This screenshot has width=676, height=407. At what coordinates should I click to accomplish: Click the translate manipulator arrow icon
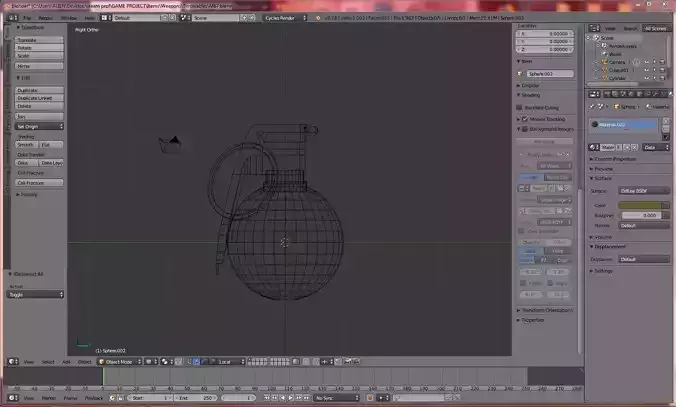[196, 361]
